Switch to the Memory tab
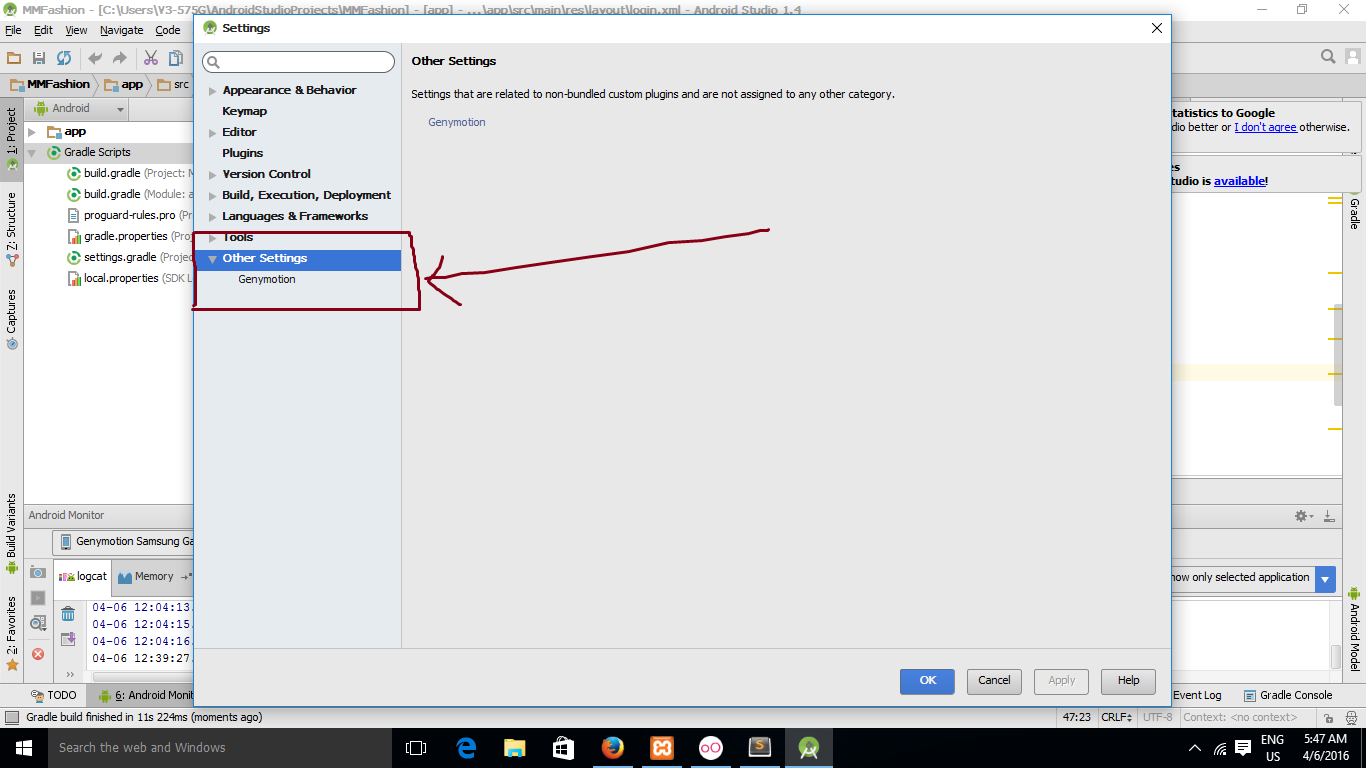Viewport: 1366px width, 768px height. tap(145, 577)
